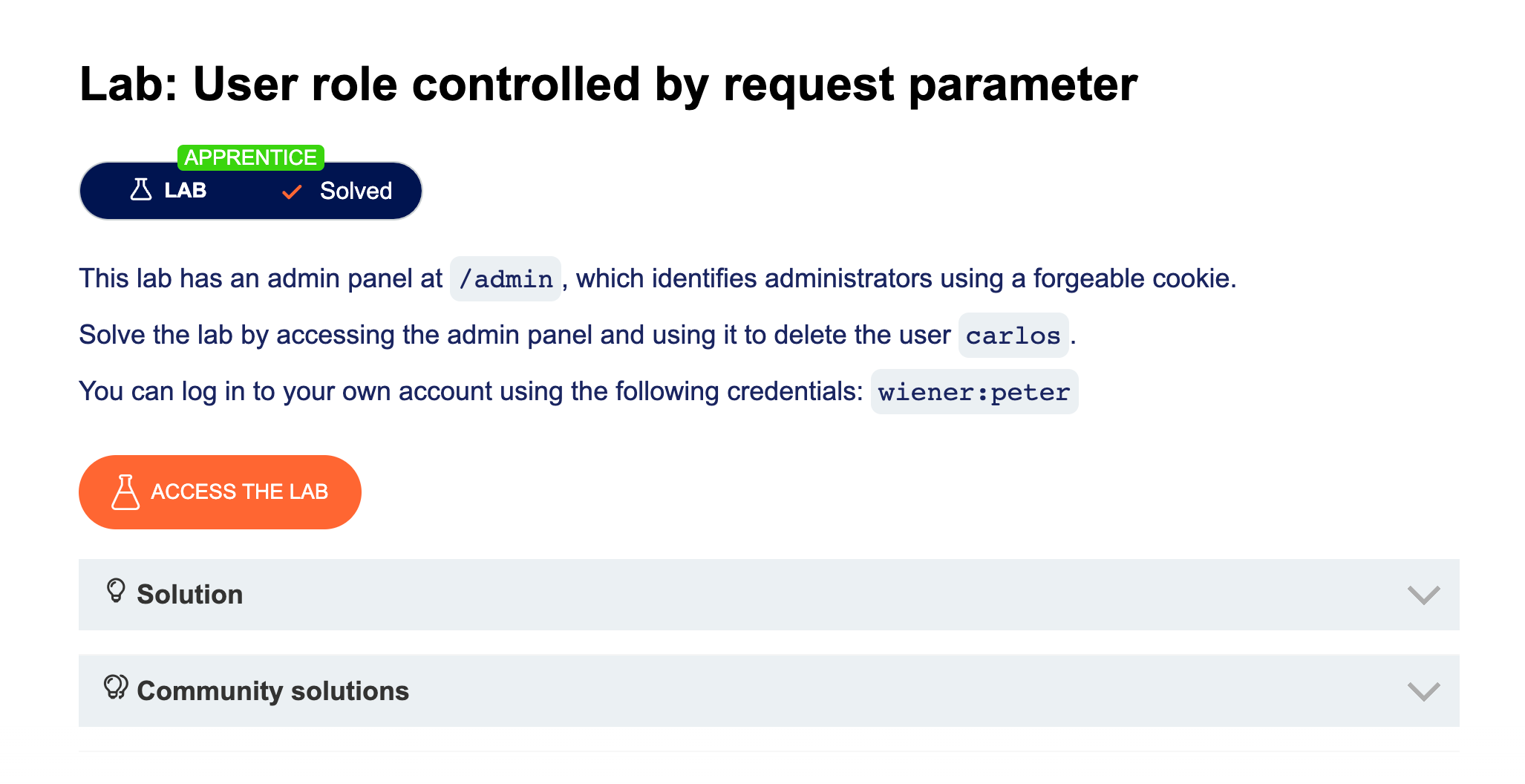Image resolution: width=1525 pixels, height=784 pixels.
Task: Click the double lightbulb Community solutions icon
Action: coord(116,687)
